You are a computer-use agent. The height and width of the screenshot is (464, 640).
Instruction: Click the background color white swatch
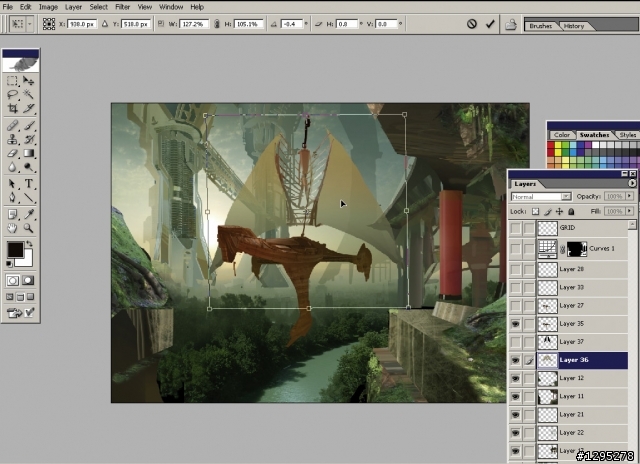(27, 261)
